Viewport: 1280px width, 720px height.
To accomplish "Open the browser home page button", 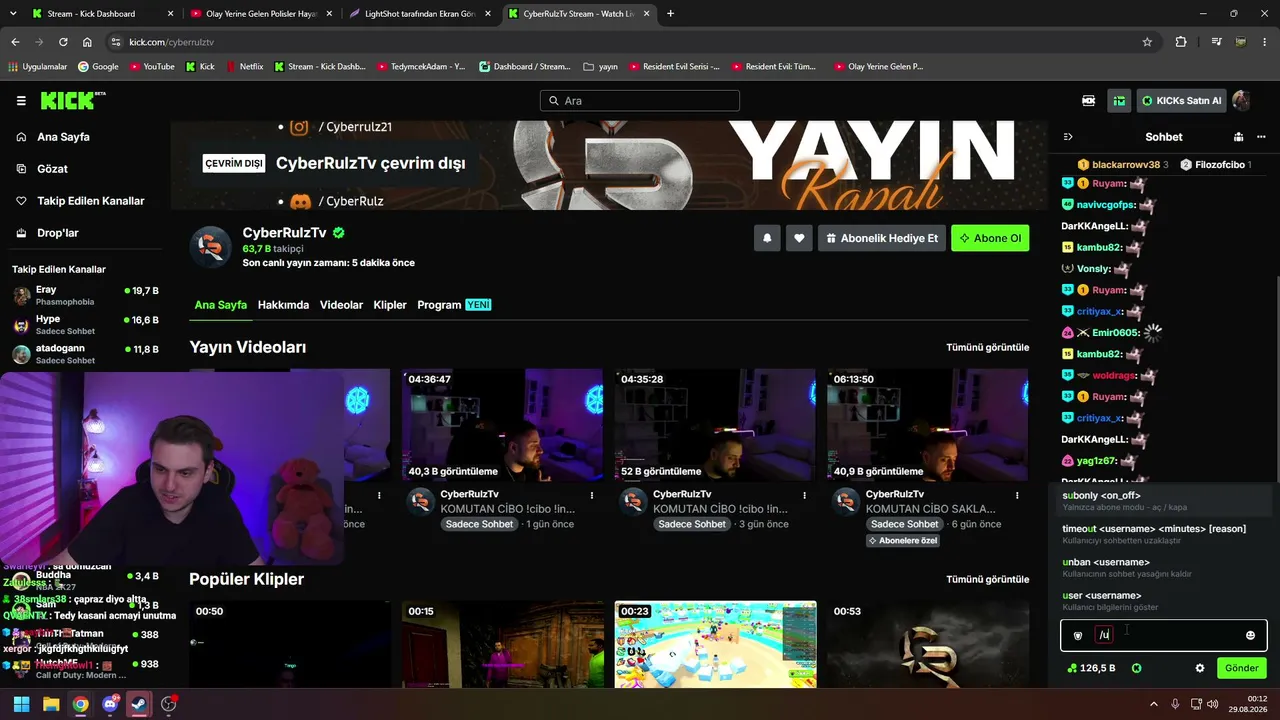I will [87, 42].
